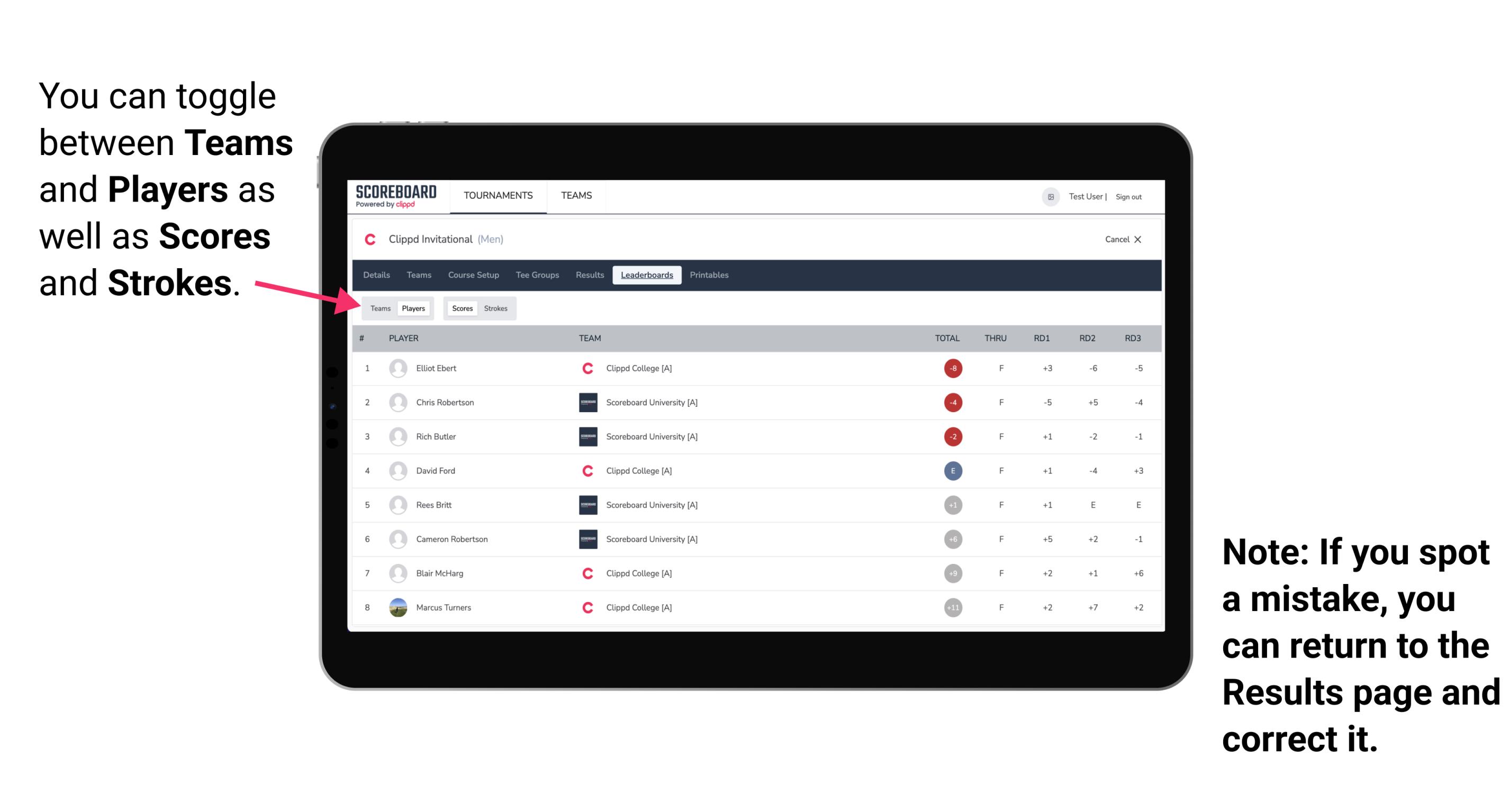Click the Clippd Invitational C logo icon
This screenshot has height=812, width=1510.
(370, 240)
